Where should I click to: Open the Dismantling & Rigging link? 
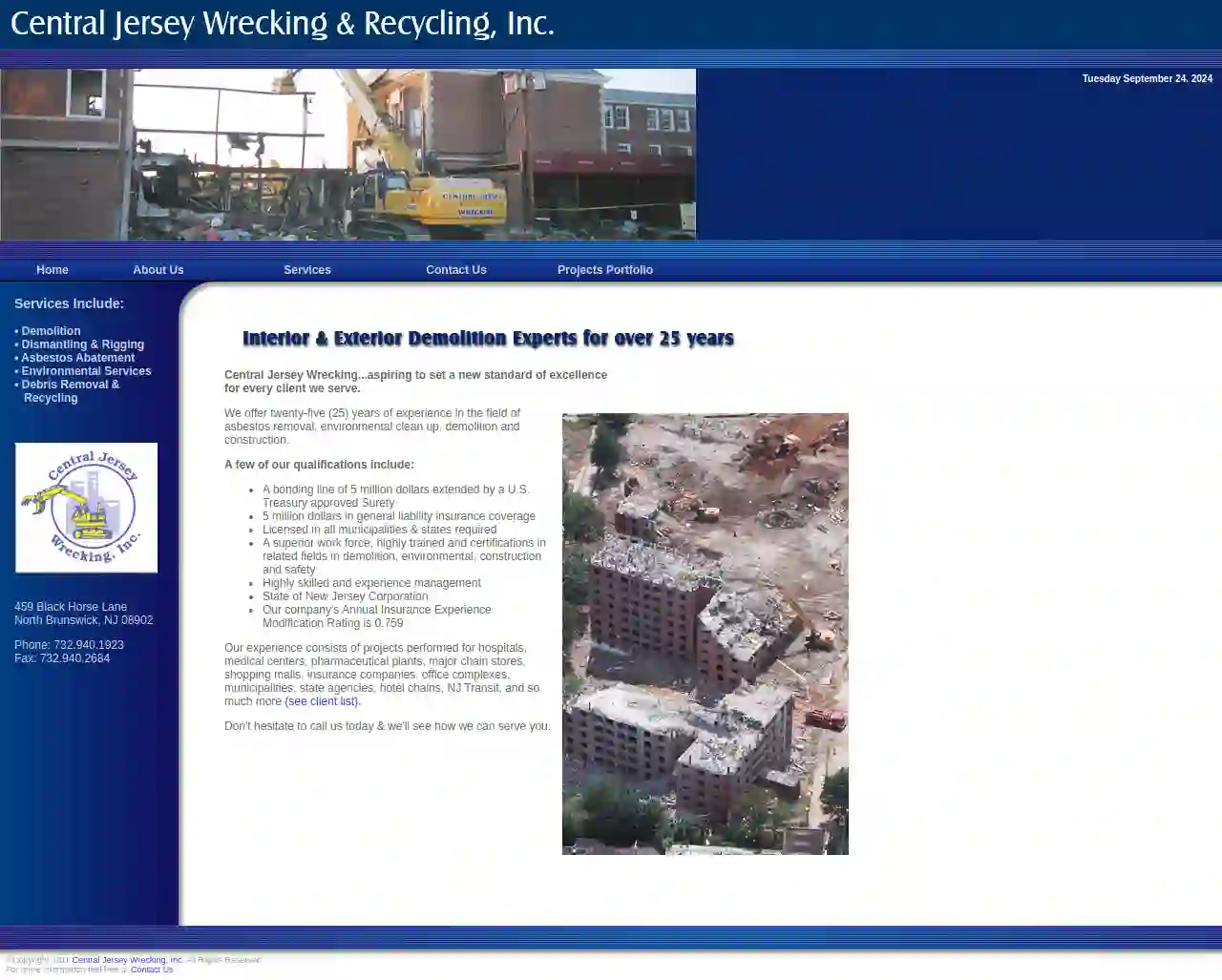point(82,344)
